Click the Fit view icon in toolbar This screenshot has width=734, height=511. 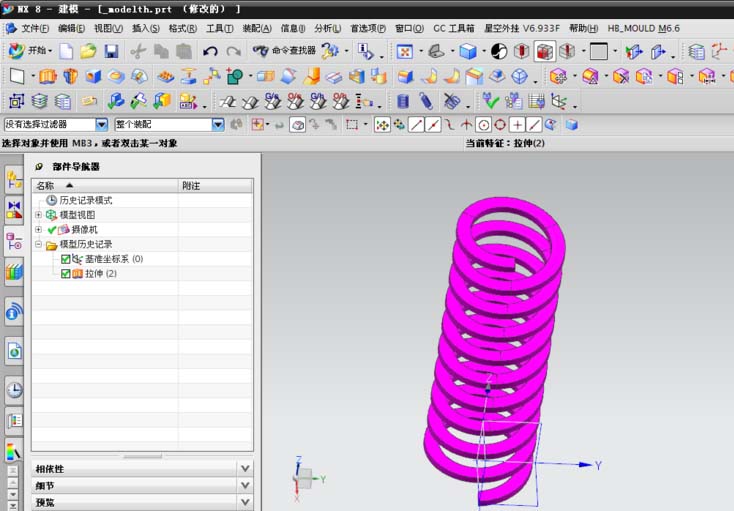[404, 51]
